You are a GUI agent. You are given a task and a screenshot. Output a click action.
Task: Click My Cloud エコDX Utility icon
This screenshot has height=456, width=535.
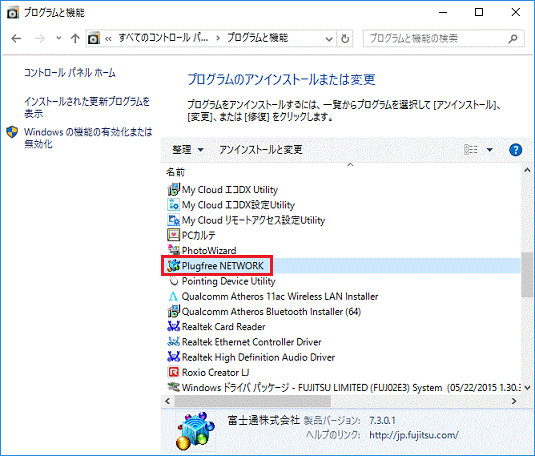[173, 189]
